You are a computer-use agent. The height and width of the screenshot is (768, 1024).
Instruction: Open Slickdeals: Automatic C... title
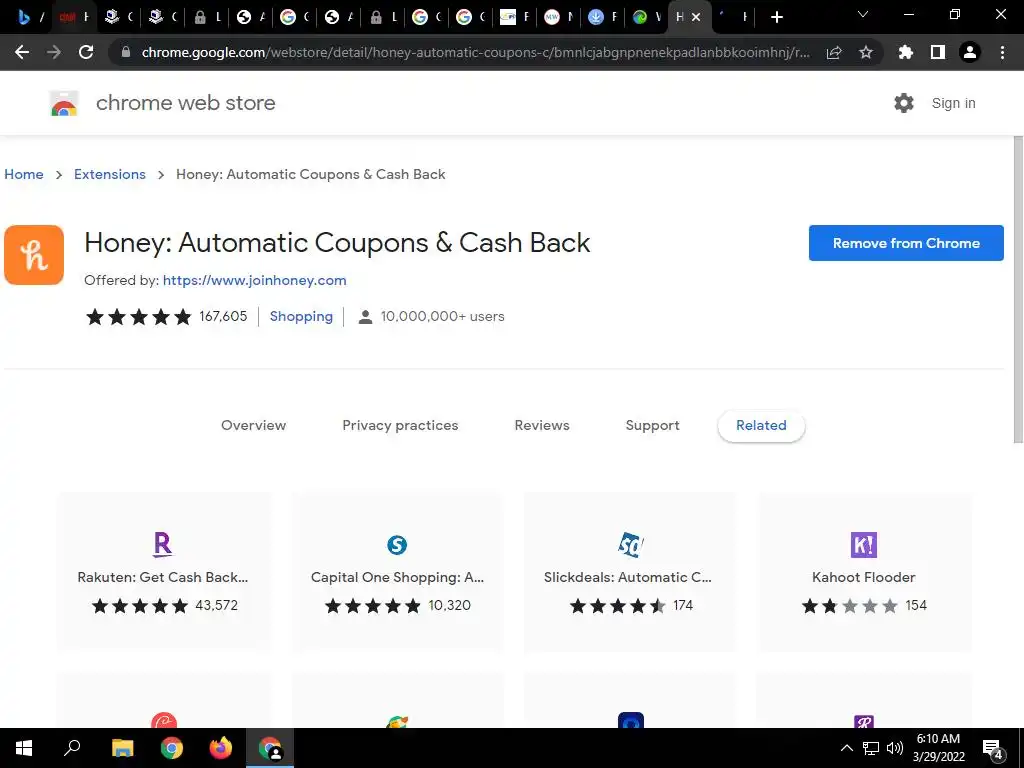click(628, 577)
